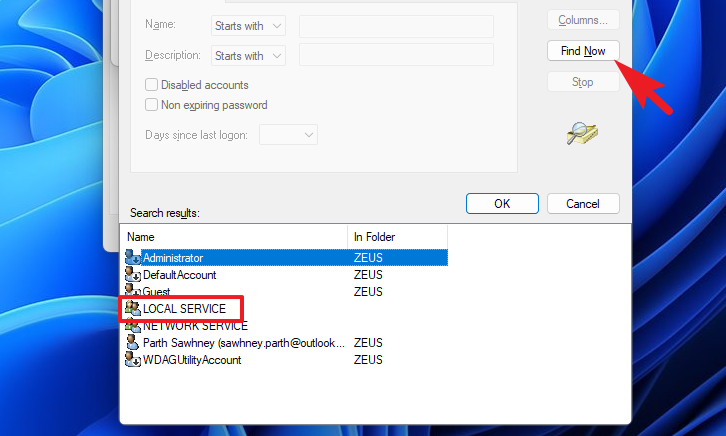Select the Parth Sawhney user icon
This screenshot has width=726, height=436.
[x=132, y=343]
